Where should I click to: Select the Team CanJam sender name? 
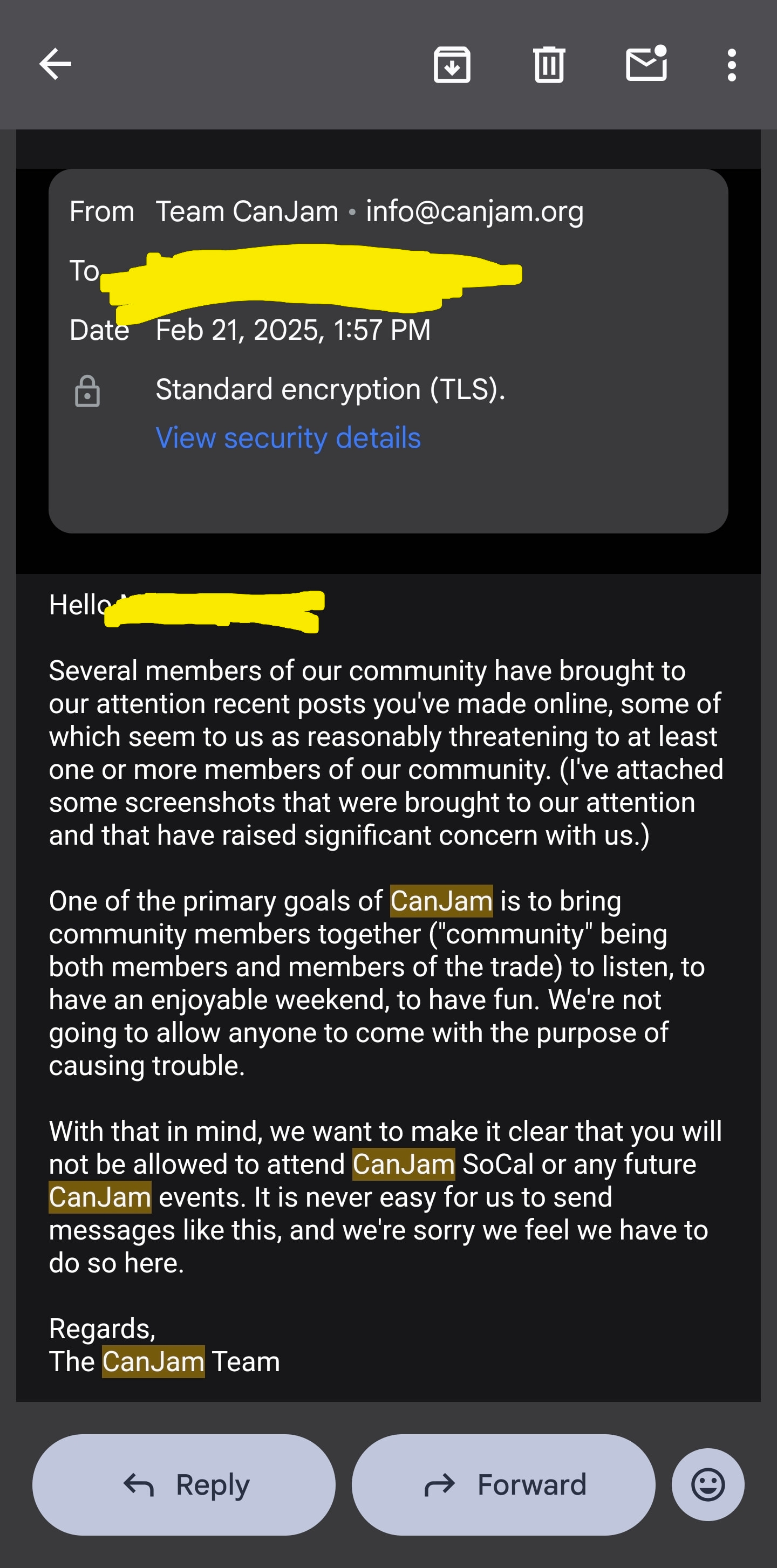(247, 211)
